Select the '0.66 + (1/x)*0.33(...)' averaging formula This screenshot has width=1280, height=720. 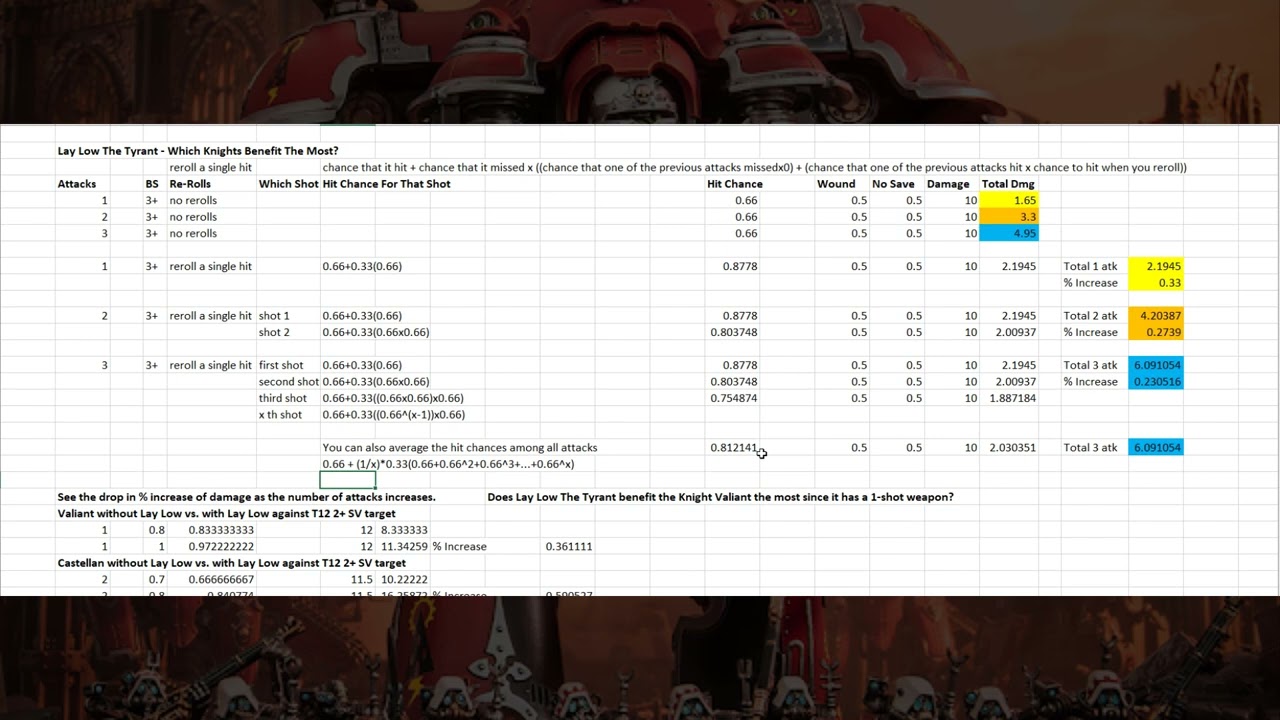448,464
